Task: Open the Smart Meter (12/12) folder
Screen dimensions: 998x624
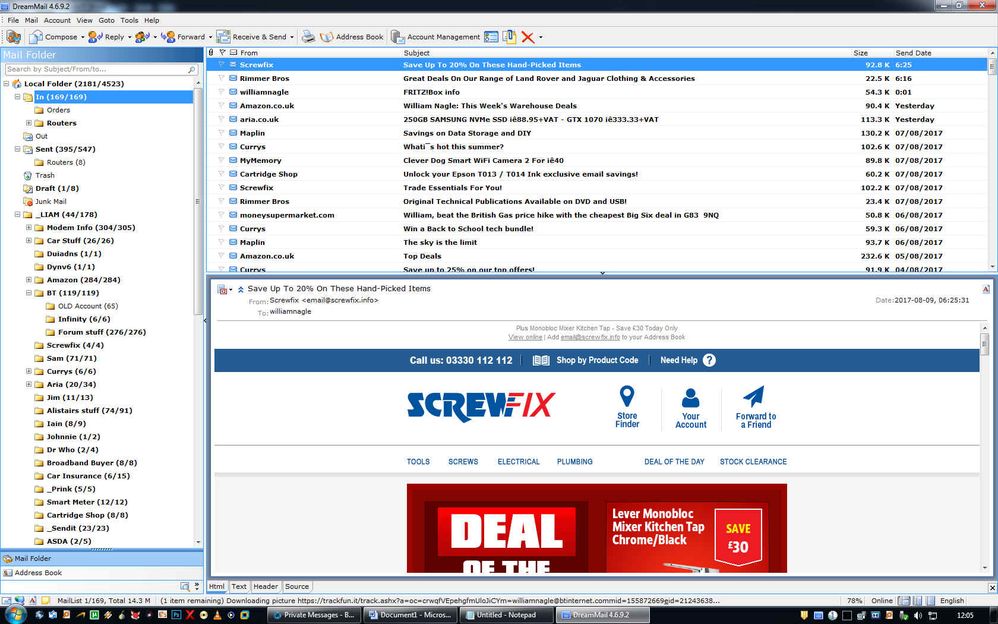Action: click(87, 502)
